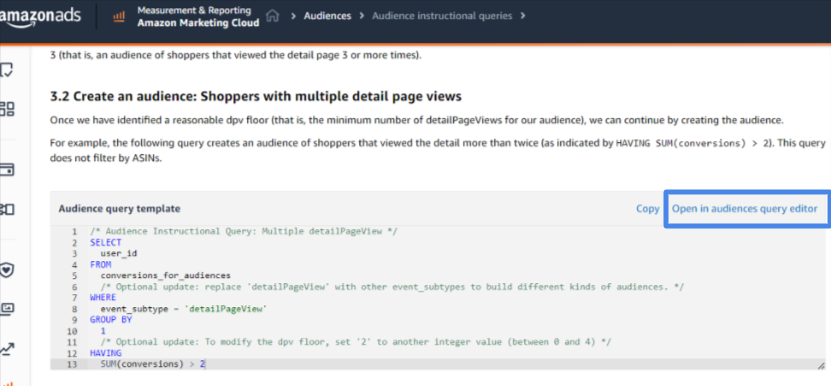Screen dimensions: 831x386
Task: Select the wallet card icon in sidebar
Action: [x=7, y=170]
